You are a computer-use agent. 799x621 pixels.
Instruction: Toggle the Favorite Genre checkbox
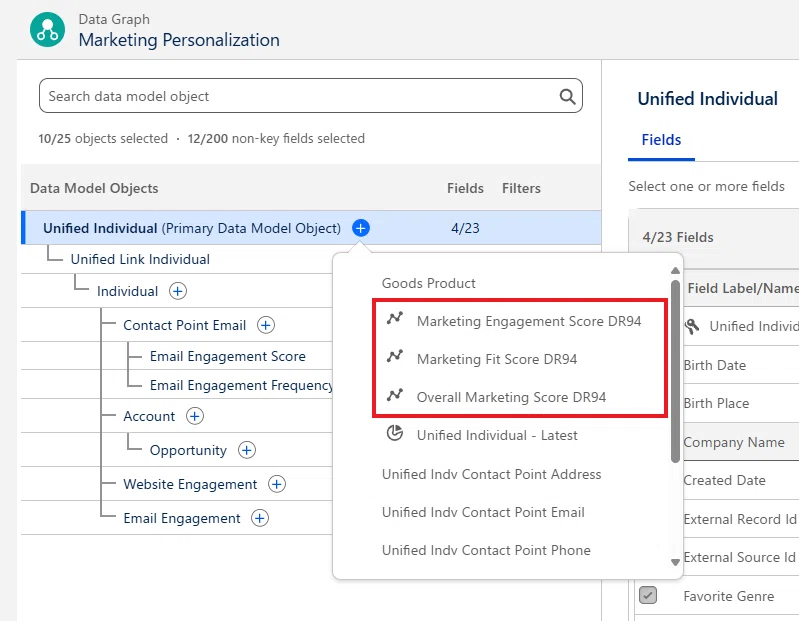click(x=648, y=595)
